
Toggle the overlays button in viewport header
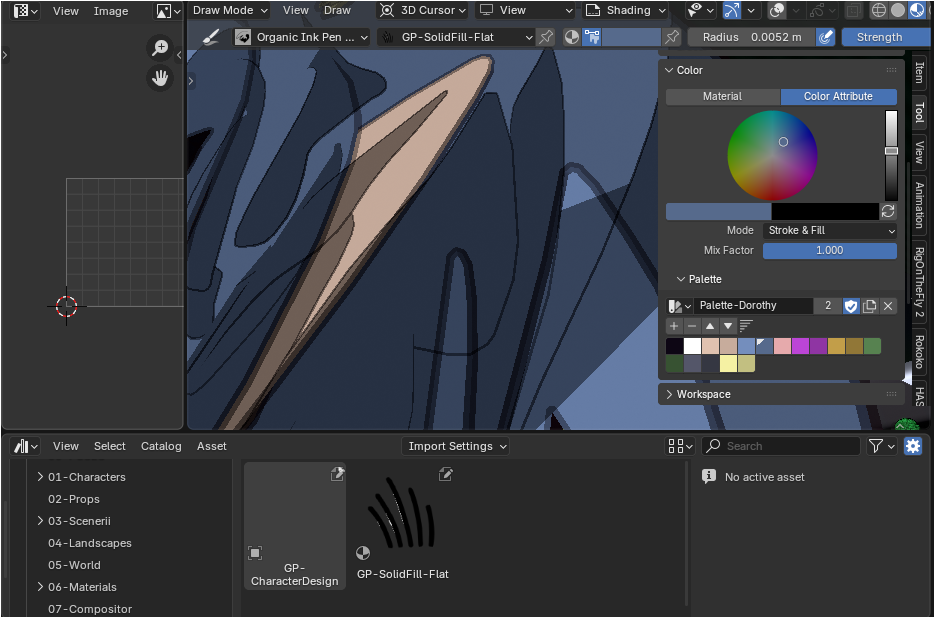[x=777, y=10]
